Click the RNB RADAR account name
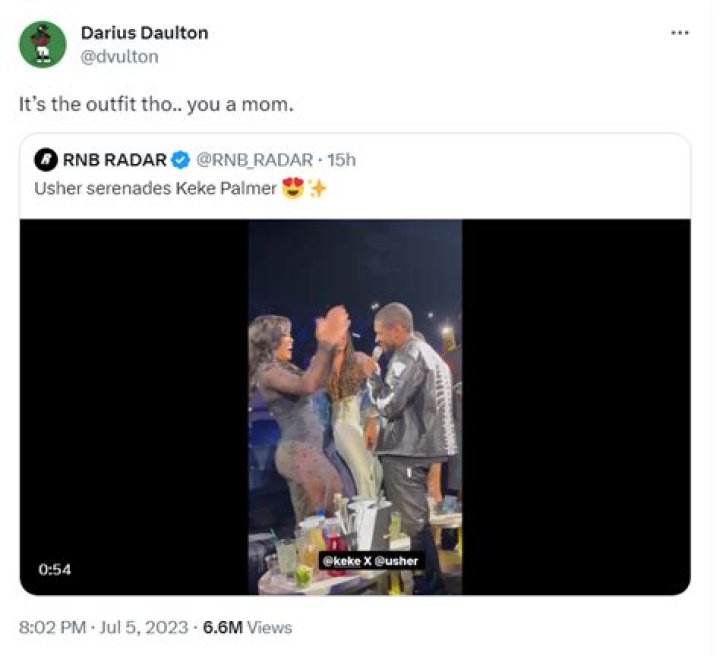The width and height of the screenshot is (720, 659). coord(115,160)
